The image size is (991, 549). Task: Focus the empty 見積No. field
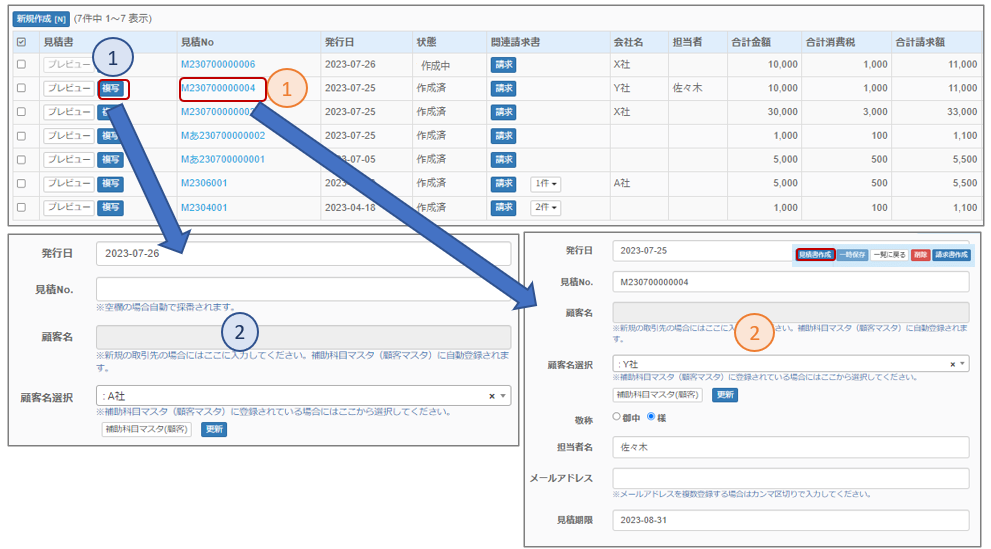pyautogui.click(x=303, y=289)
